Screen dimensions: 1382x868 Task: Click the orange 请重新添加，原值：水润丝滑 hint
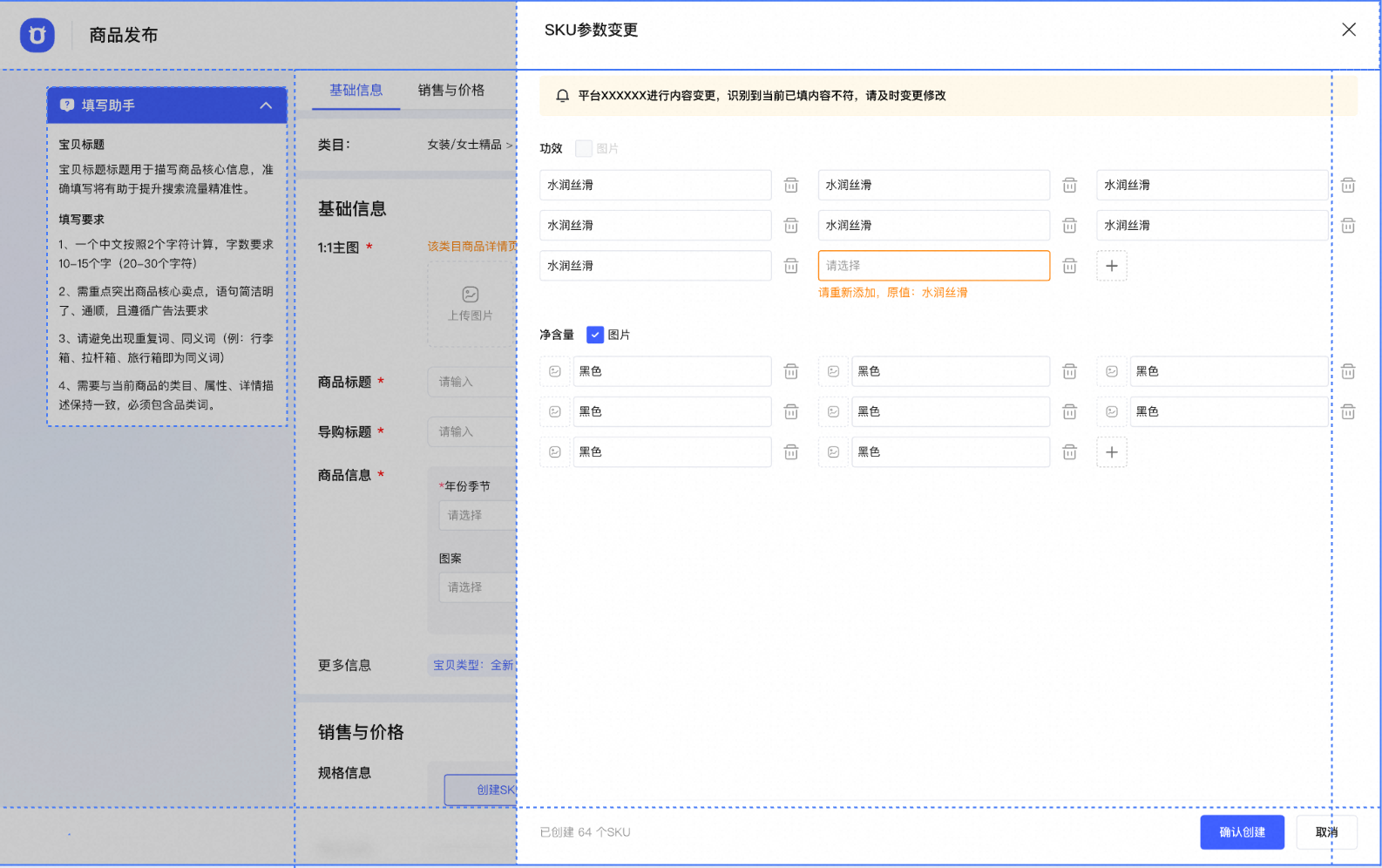[892, 293]
